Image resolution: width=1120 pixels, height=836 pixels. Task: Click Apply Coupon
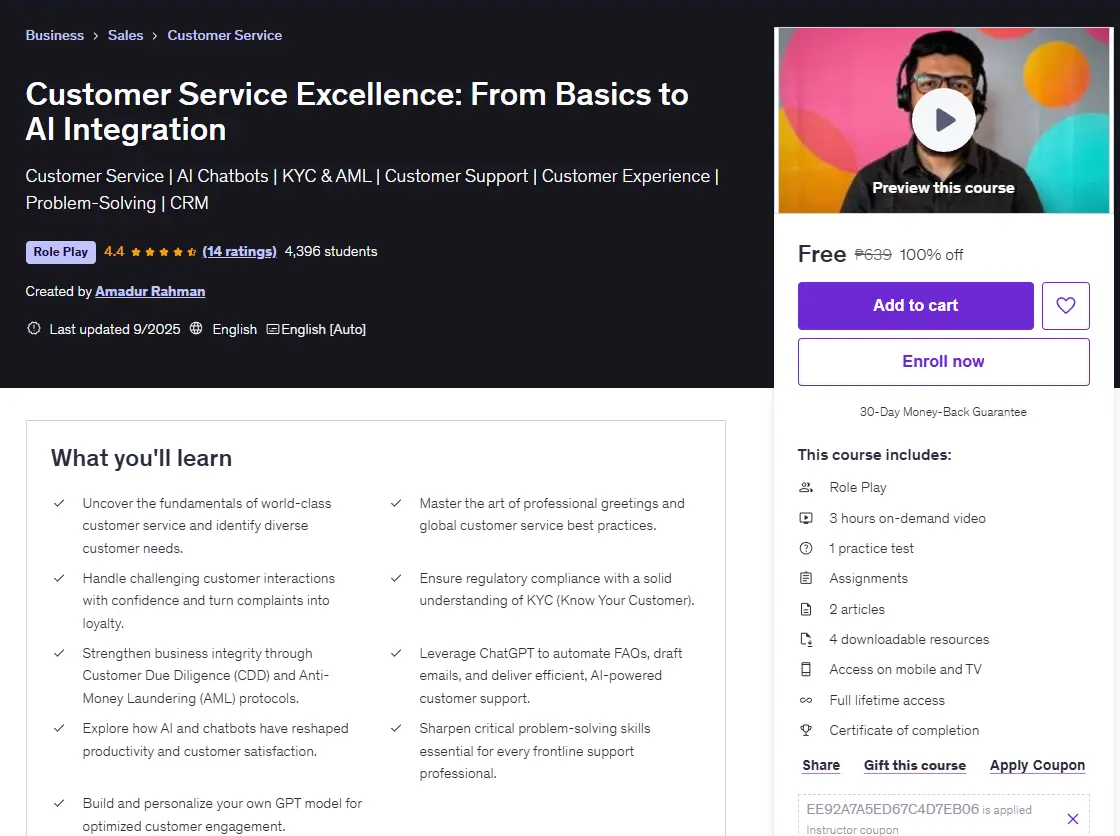[x=1037, y=765]
